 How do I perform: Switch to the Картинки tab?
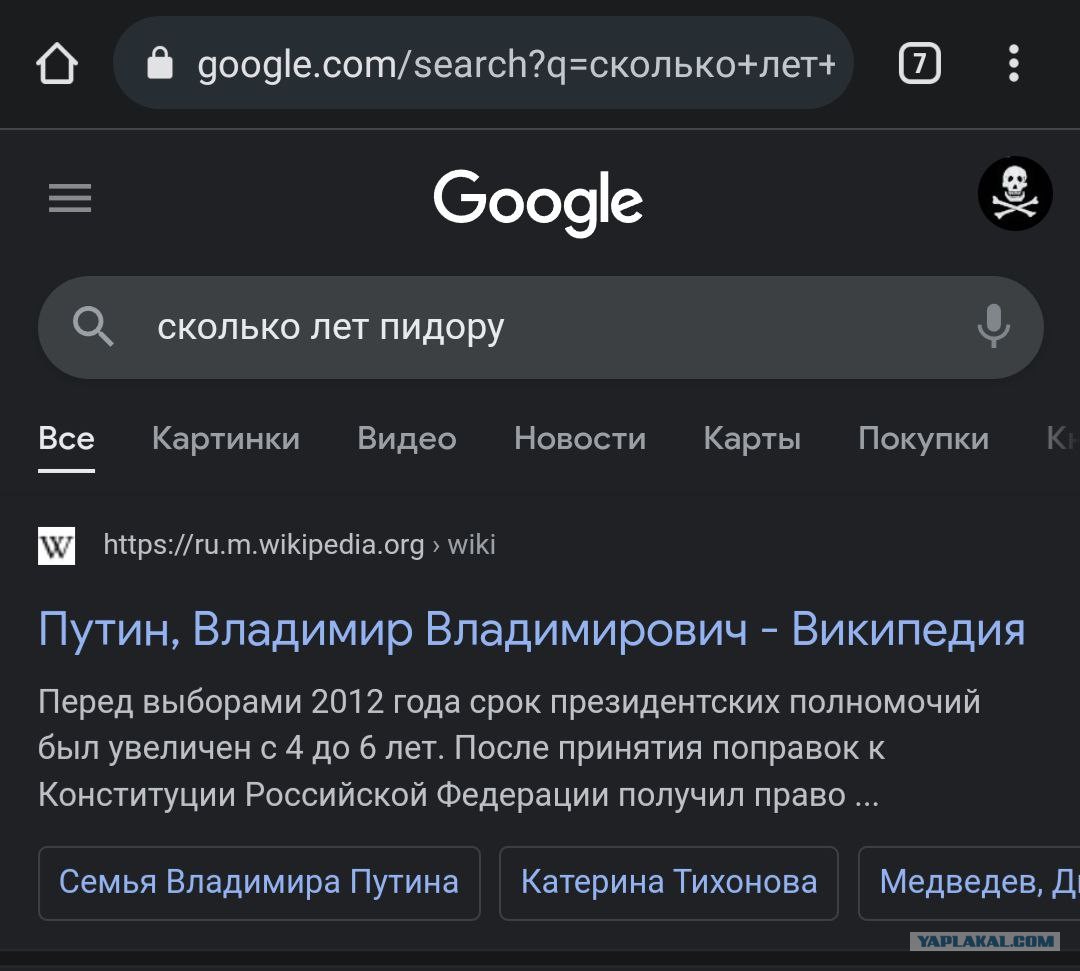click(226, 439)
